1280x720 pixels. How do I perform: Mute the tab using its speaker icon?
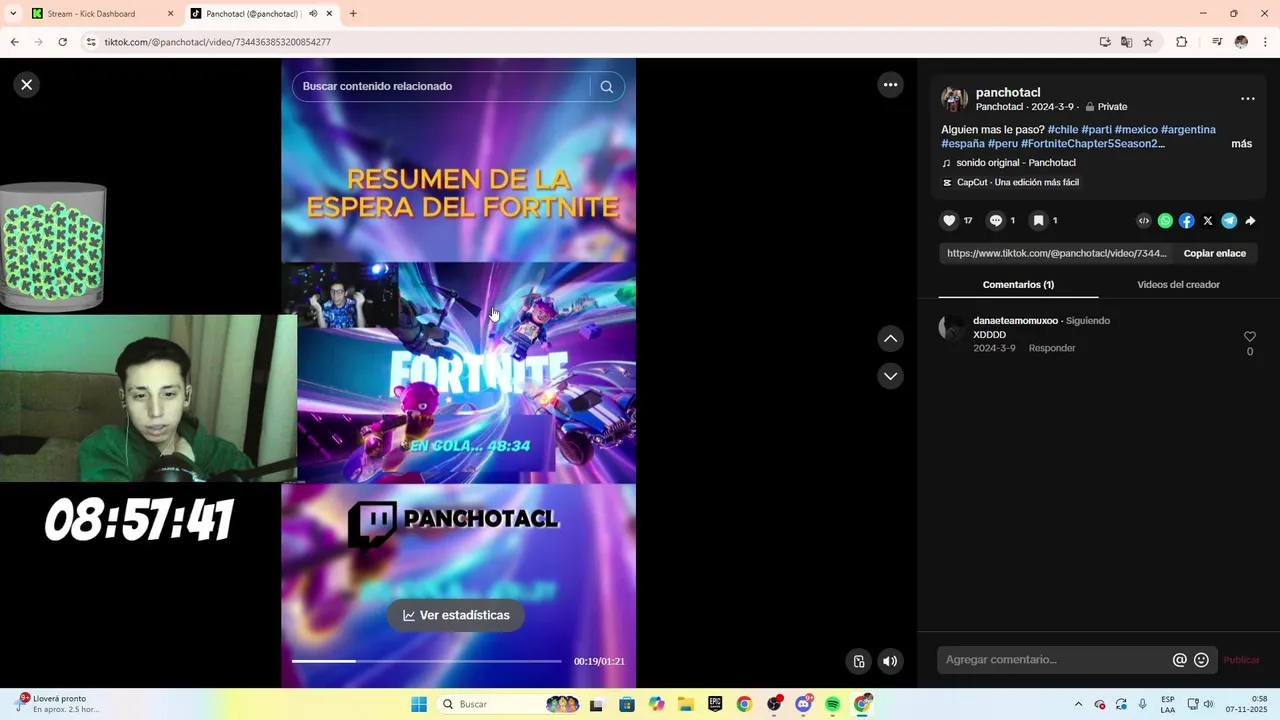tap(313, 14)
